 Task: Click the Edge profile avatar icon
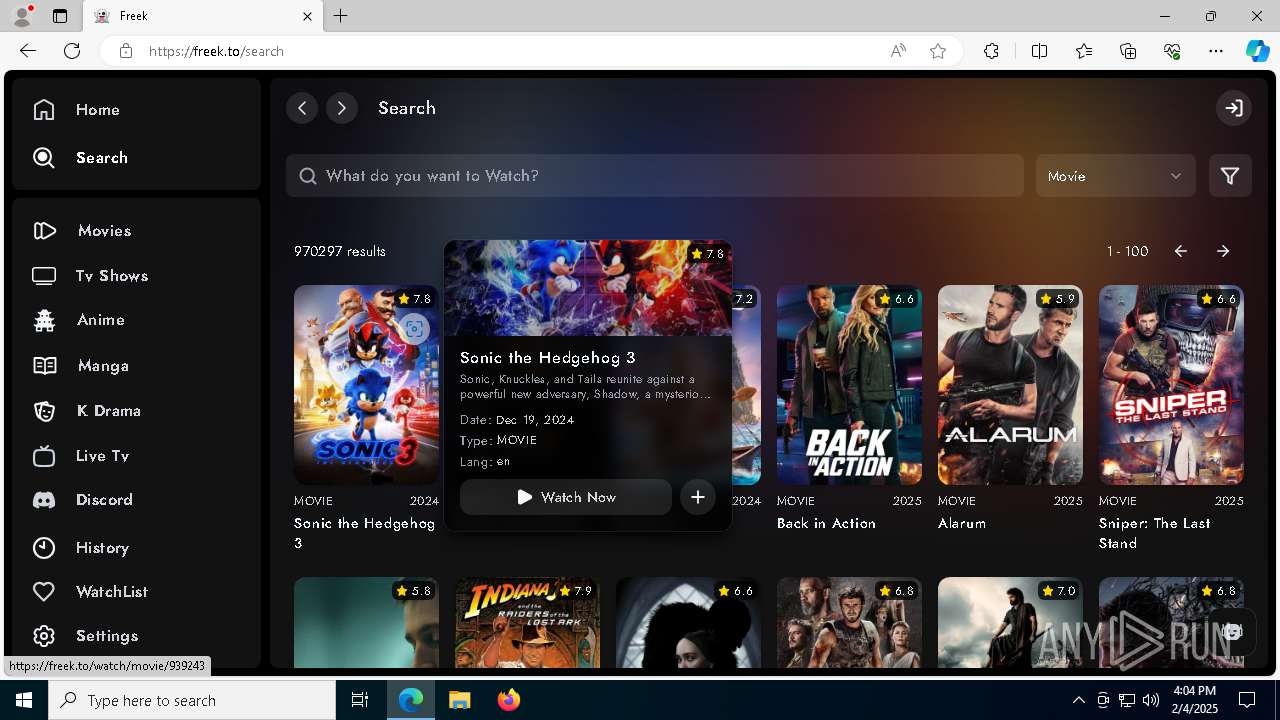tap(22, 16)
